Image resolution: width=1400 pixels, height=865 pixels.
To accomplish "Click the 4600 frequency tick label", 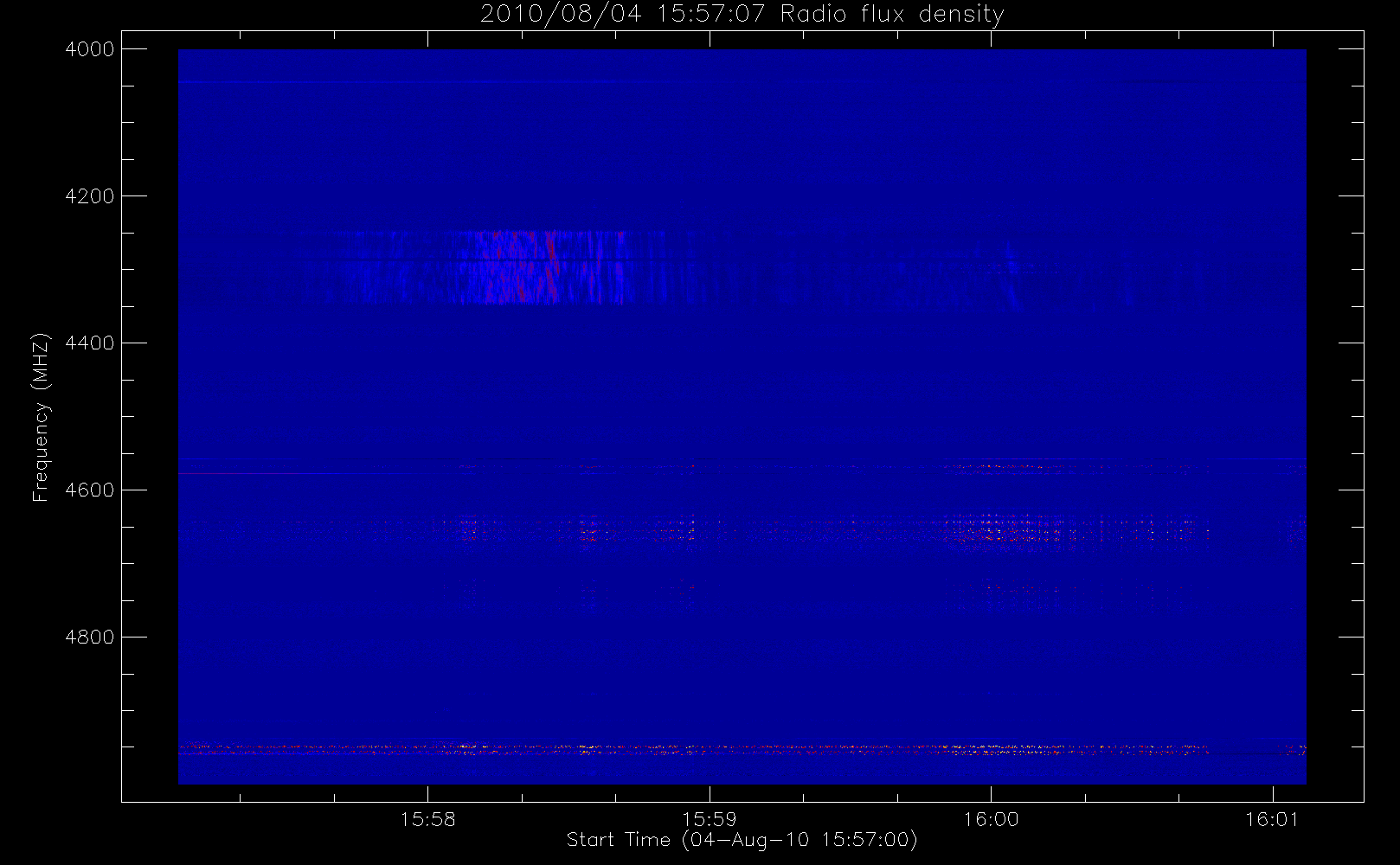I will 90,490.
